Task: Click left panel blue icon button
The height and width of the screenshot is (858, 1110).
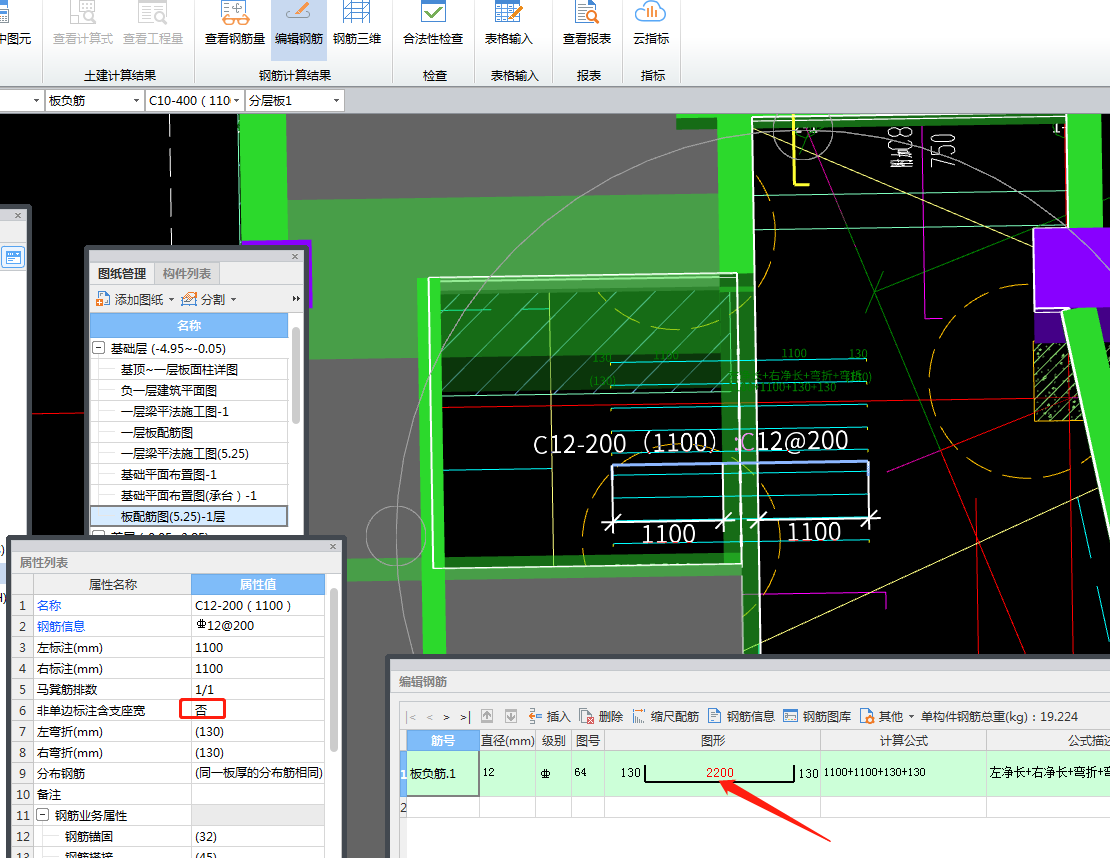Action: (12, 256)
